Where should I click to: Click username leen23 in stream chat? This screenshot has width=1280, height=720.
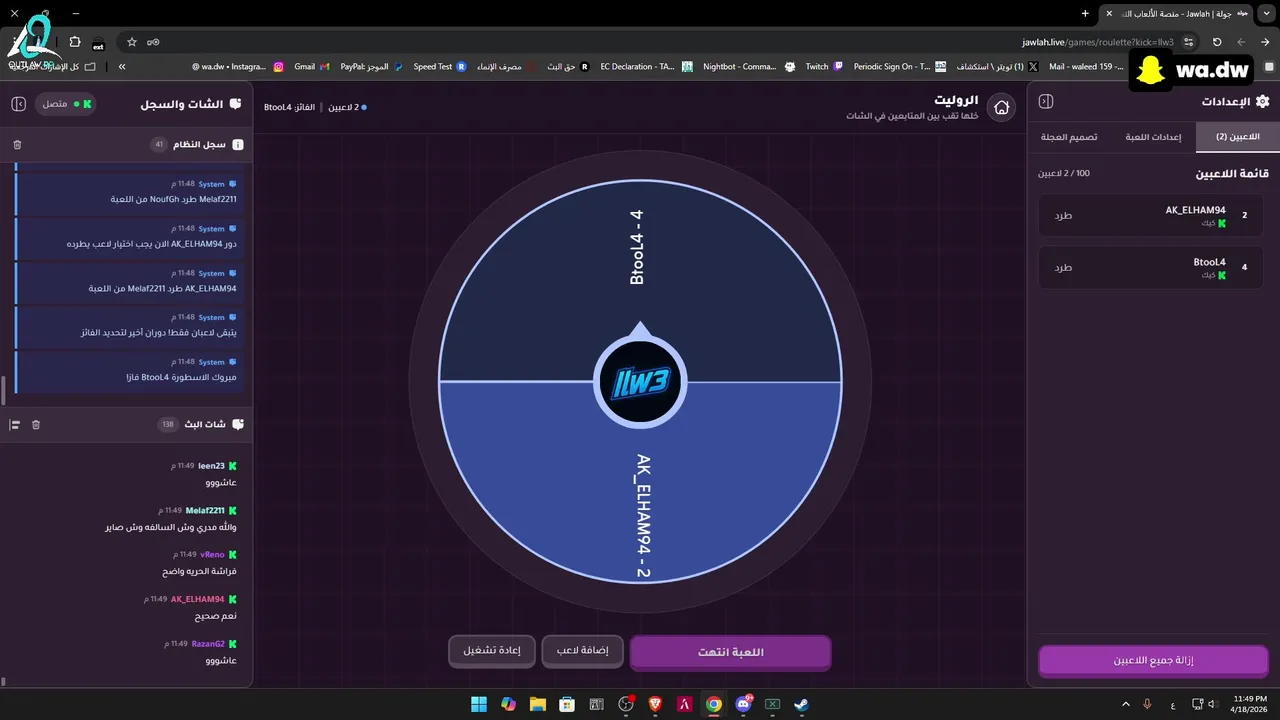pyautogui.click(x=211, y=466)
